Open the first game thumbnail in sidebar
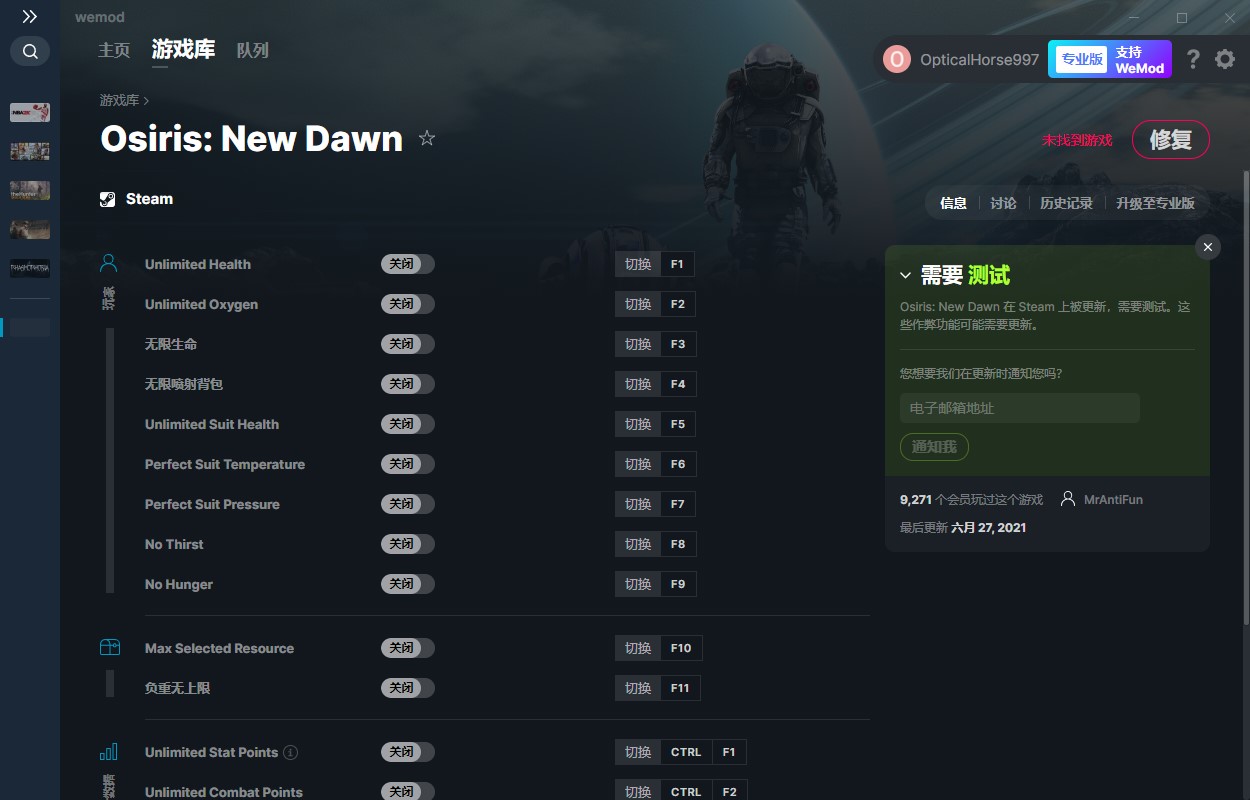1250x800 pixels. pos(30,112)
